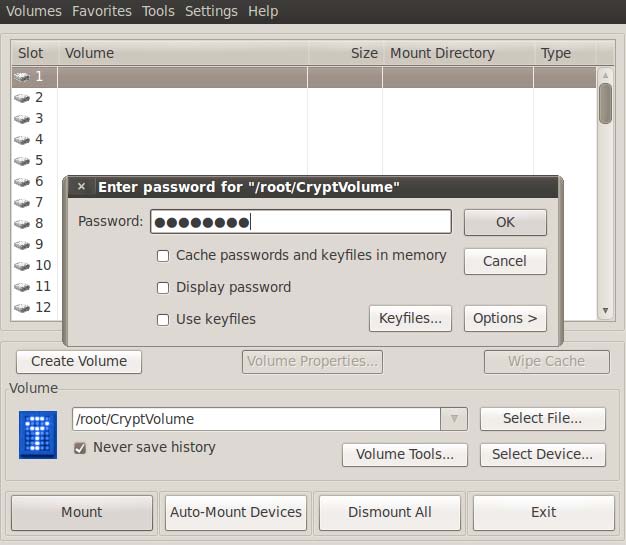
Task: Click the Mount button
Action: (x=81, y=512)
